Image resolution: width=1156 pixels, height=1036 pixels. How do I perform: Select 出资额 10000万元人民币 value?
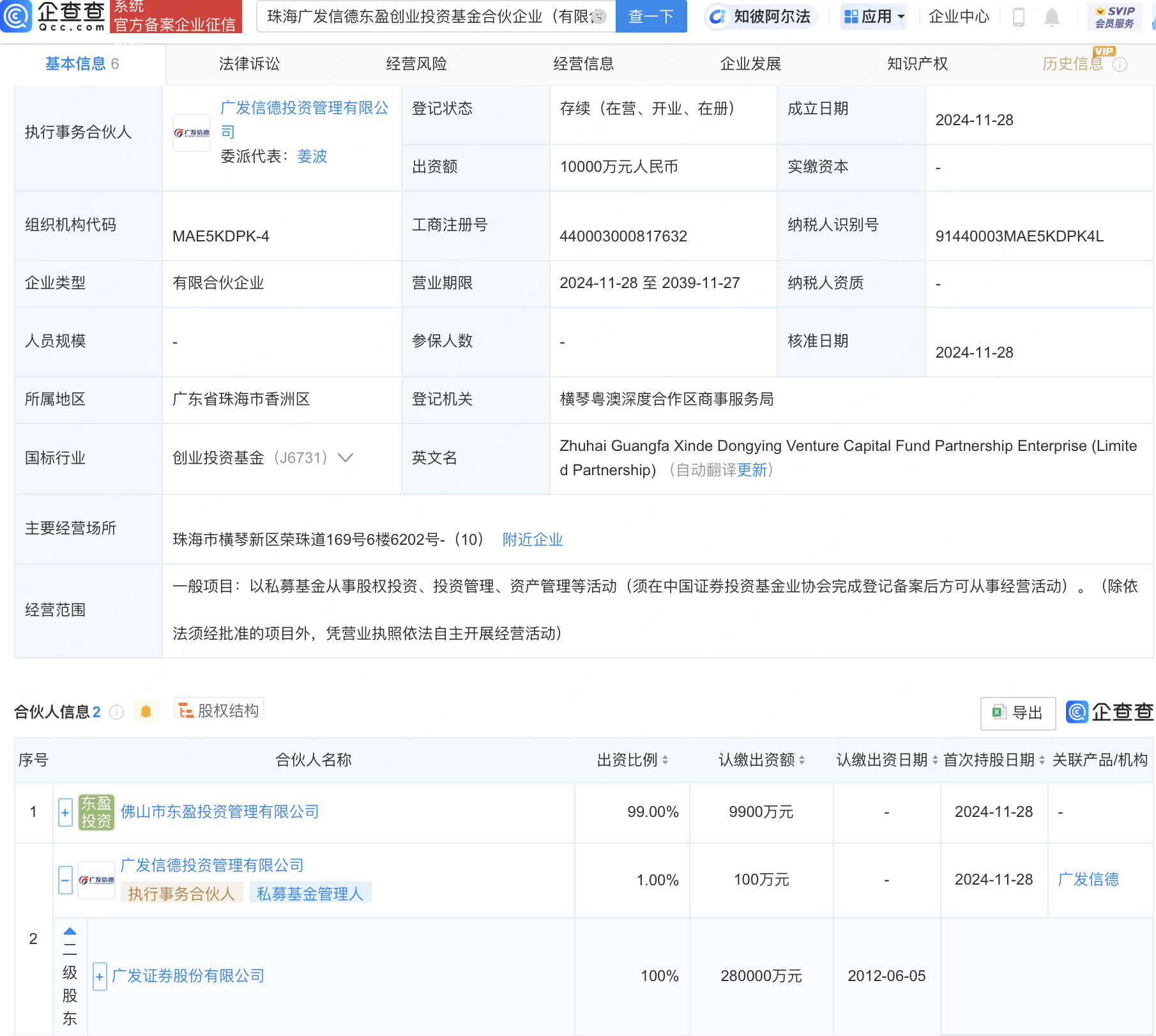click(x=619, y=167)
